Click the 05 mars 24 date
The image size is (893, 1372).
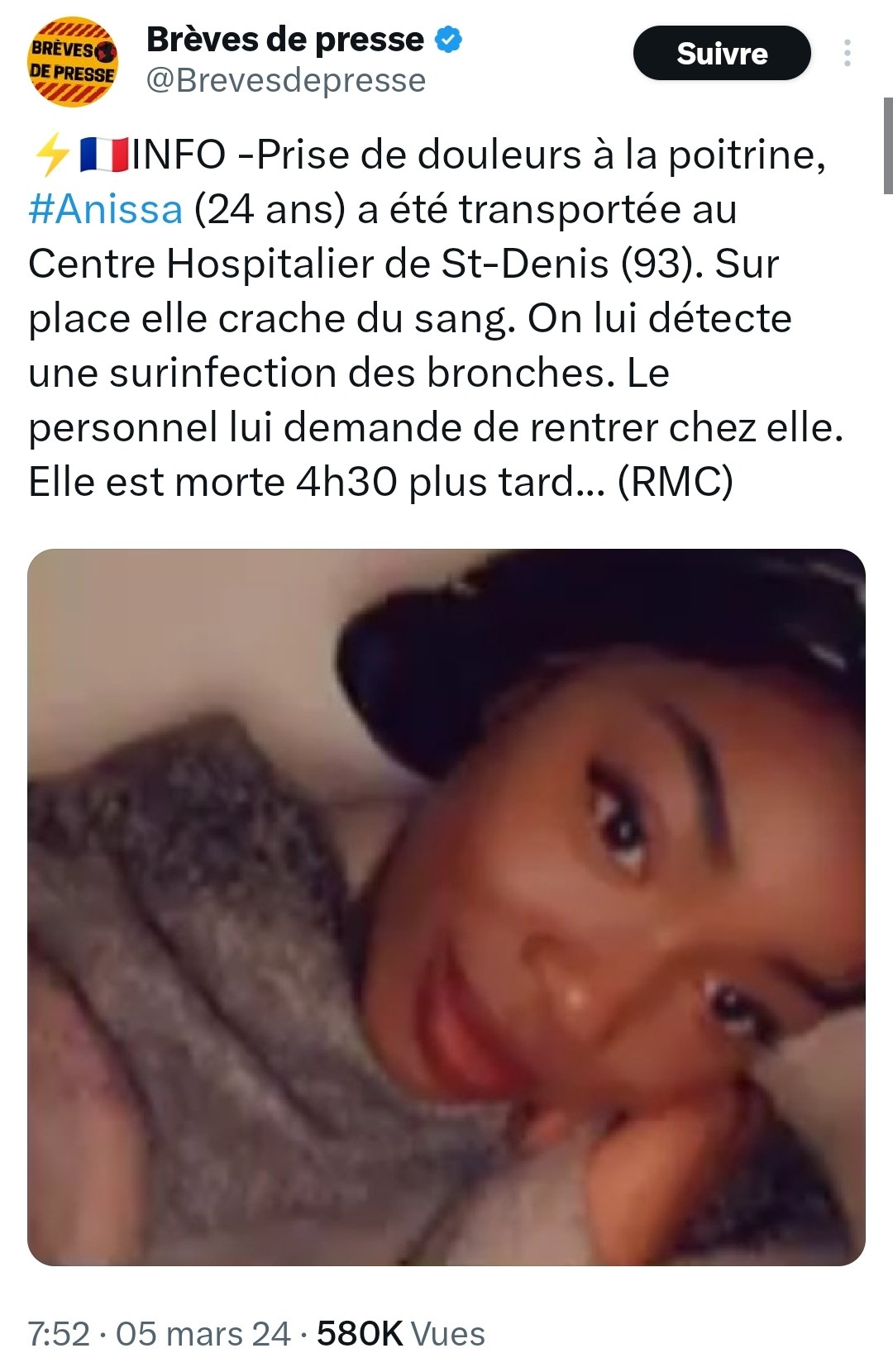click(203, 1334)
